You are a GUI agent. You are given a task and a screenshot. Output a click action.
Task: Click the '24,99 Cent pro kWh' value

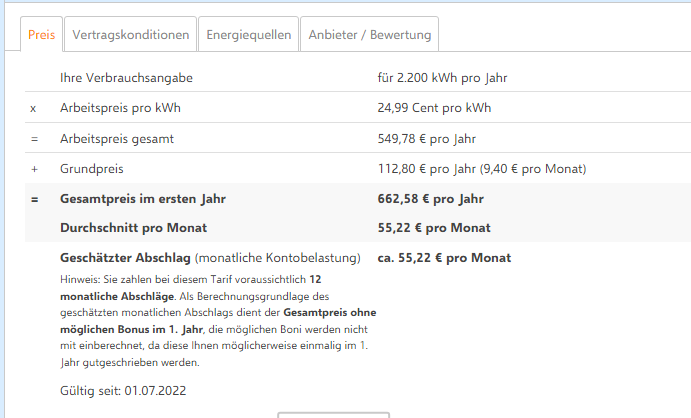click(434, 108)
